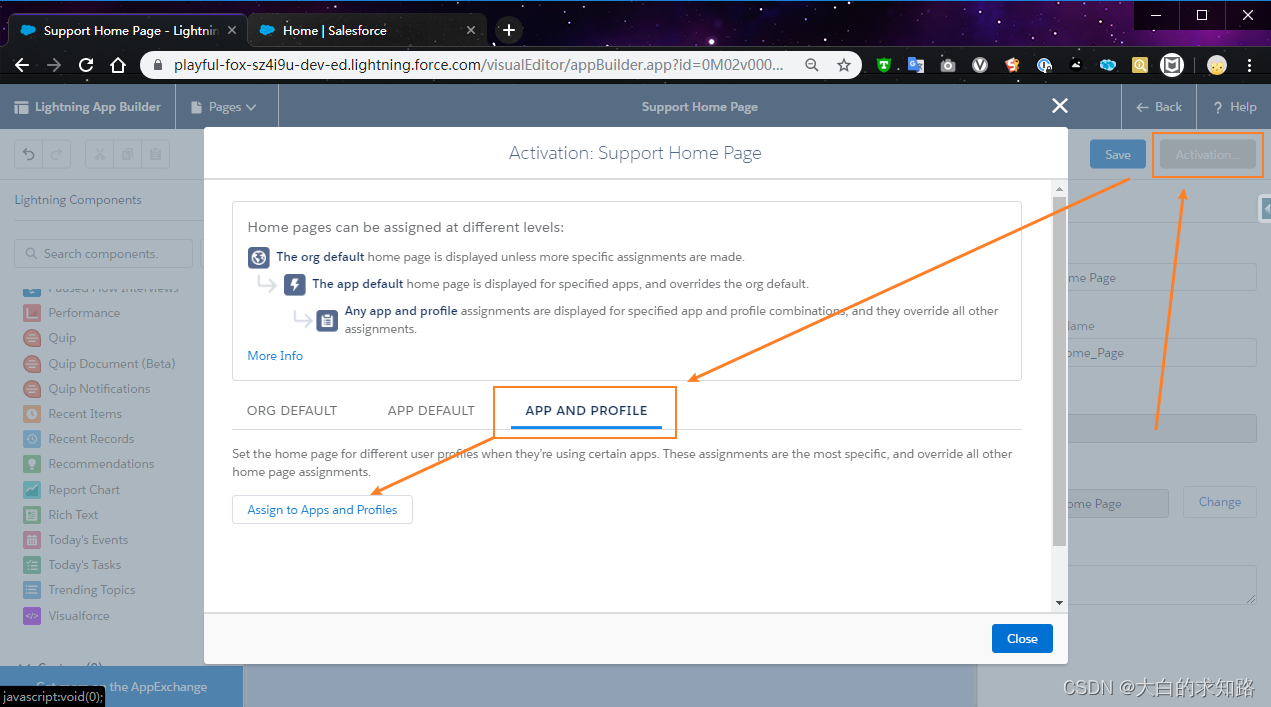The height and width of the screenshot is (707, 1271).
Task: Click the browser address bar URL
Action: click(478, 65)
